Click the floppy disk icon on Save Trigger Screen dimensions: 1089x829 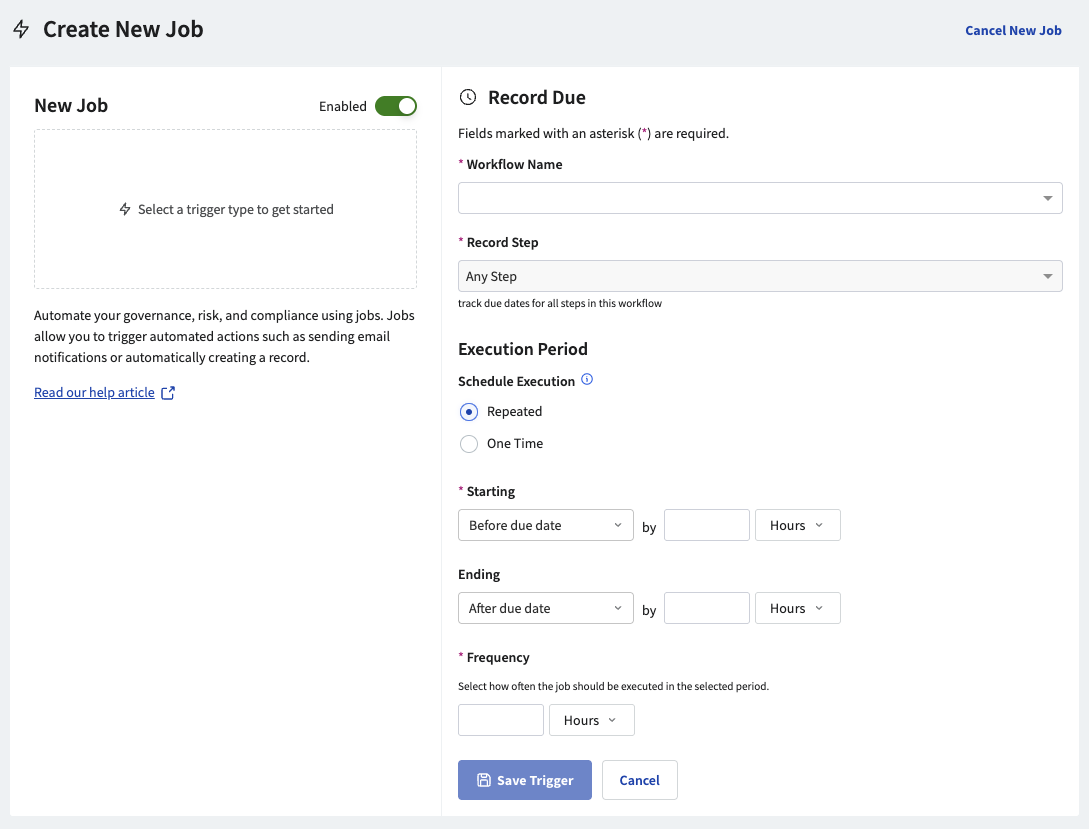tap(483, 780)
